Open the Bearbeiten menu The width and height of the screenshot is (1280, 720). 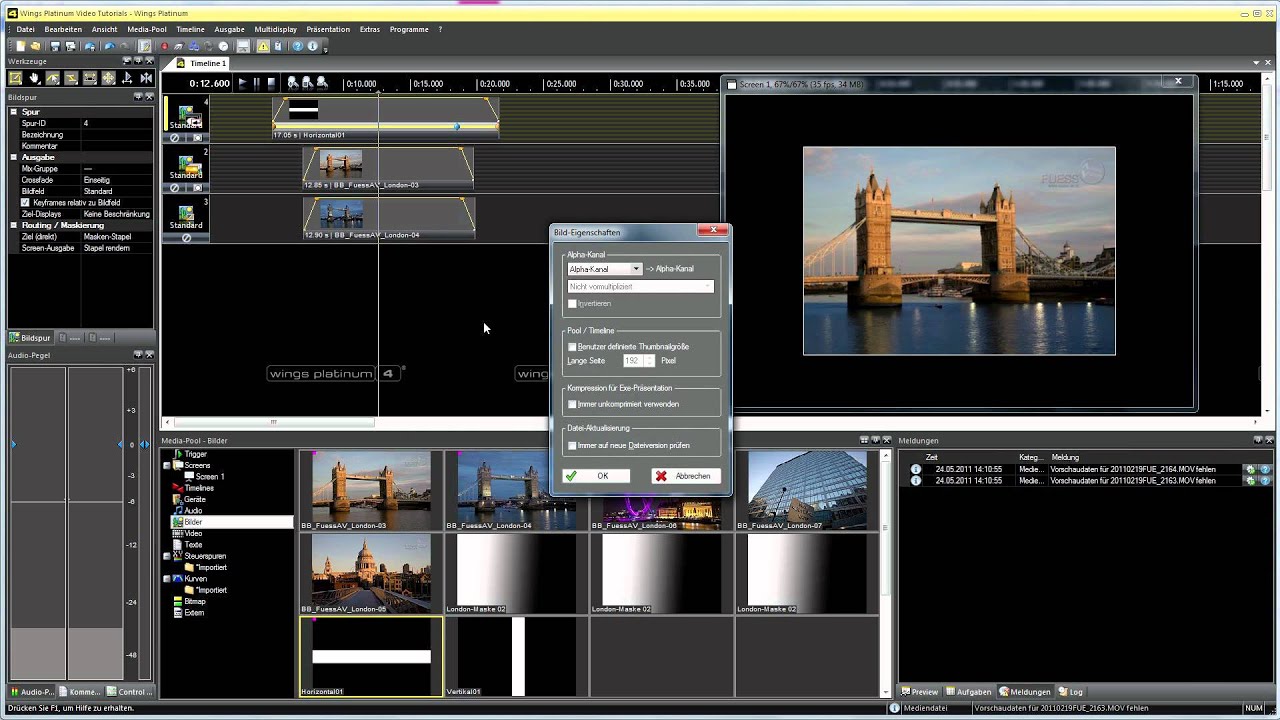tap(63, 29)
